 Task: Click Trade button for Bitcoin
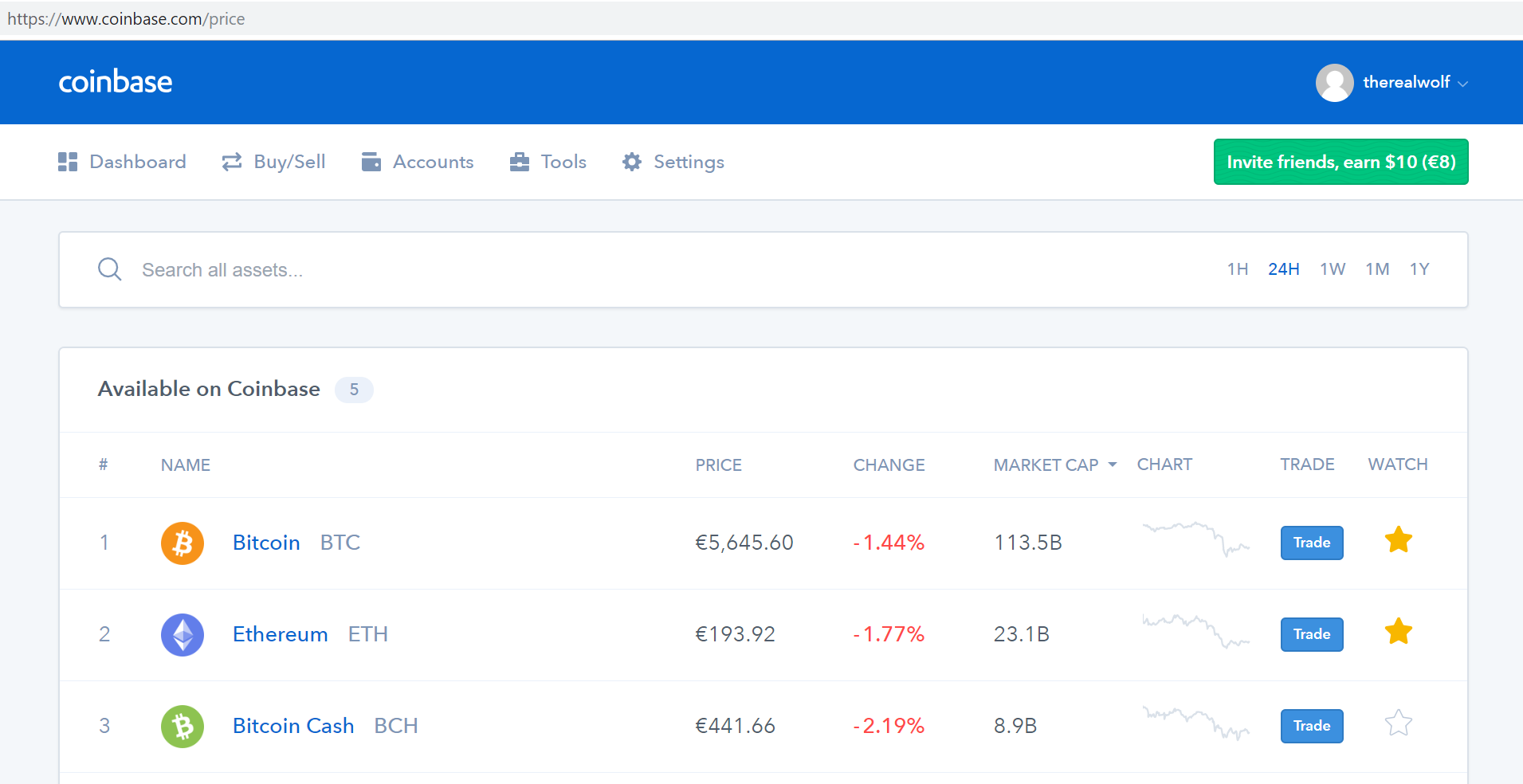(x=1312, y=543)
